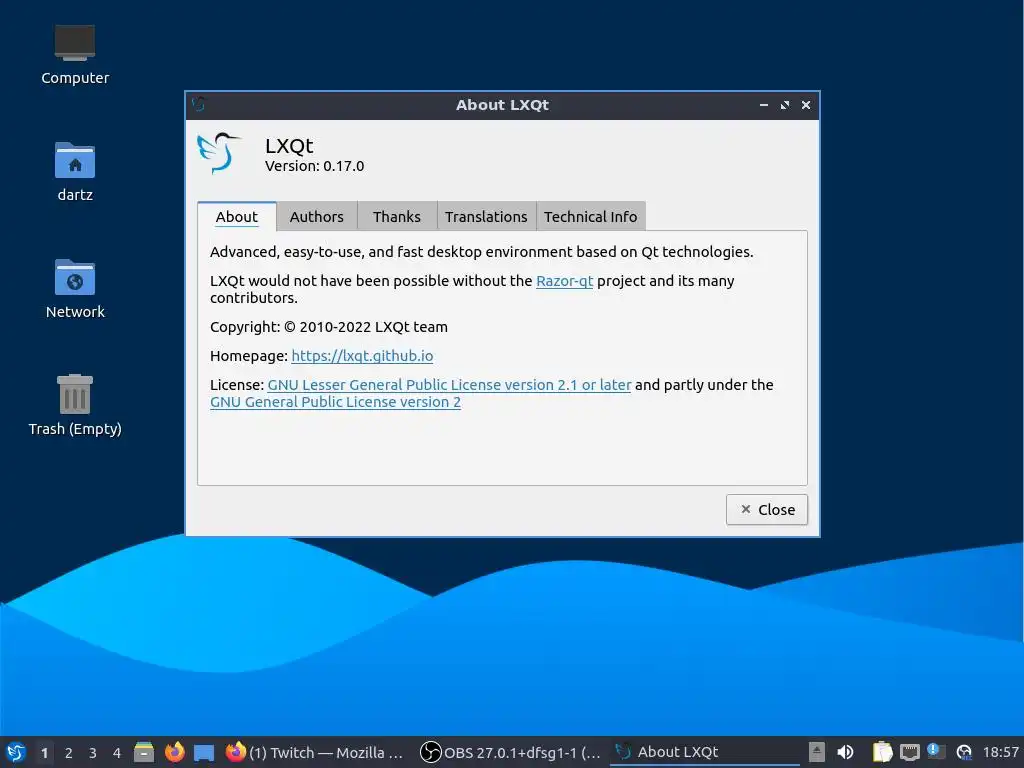Viewport: 1024px width, 768px height.
Task: Switch to the Authors tab
Action: (x=317, y=216)
